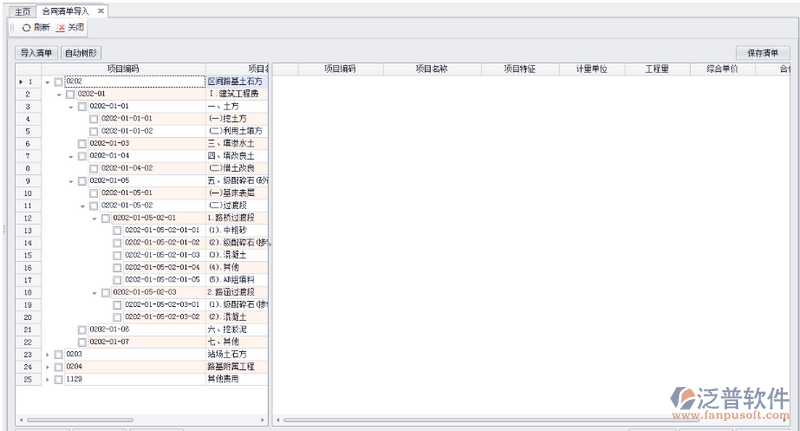Check the box for item 0202
This screenshot has width=800, height=431.
pyautogui.click(x=59, y=82)
